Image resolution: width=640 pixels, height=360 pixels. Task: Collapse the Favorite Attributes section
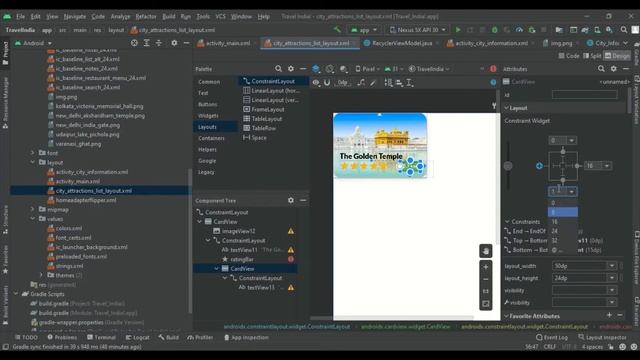[507, 316]
